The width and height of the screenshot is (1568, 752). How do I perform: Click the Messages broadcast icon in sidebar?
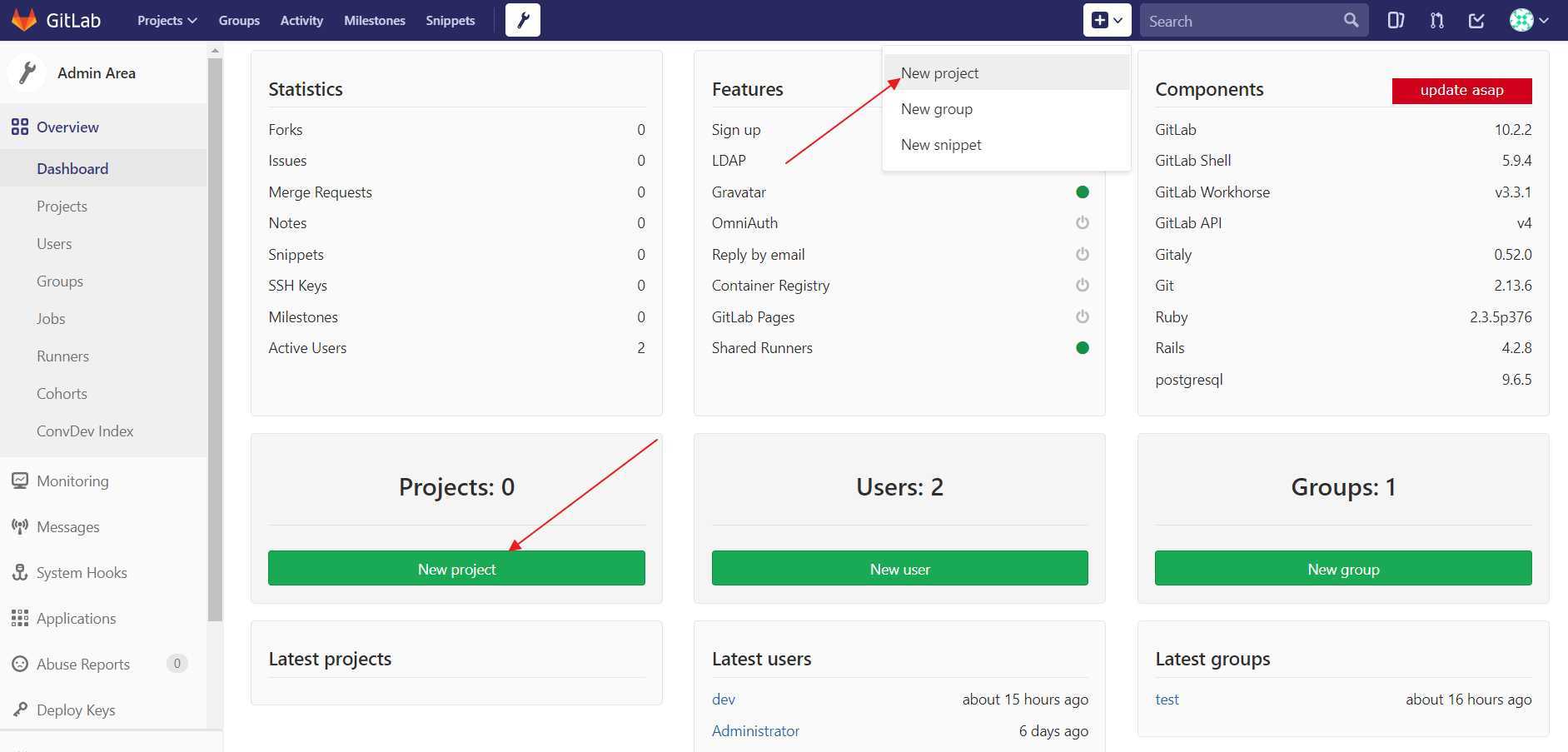[x=19, y=526]
